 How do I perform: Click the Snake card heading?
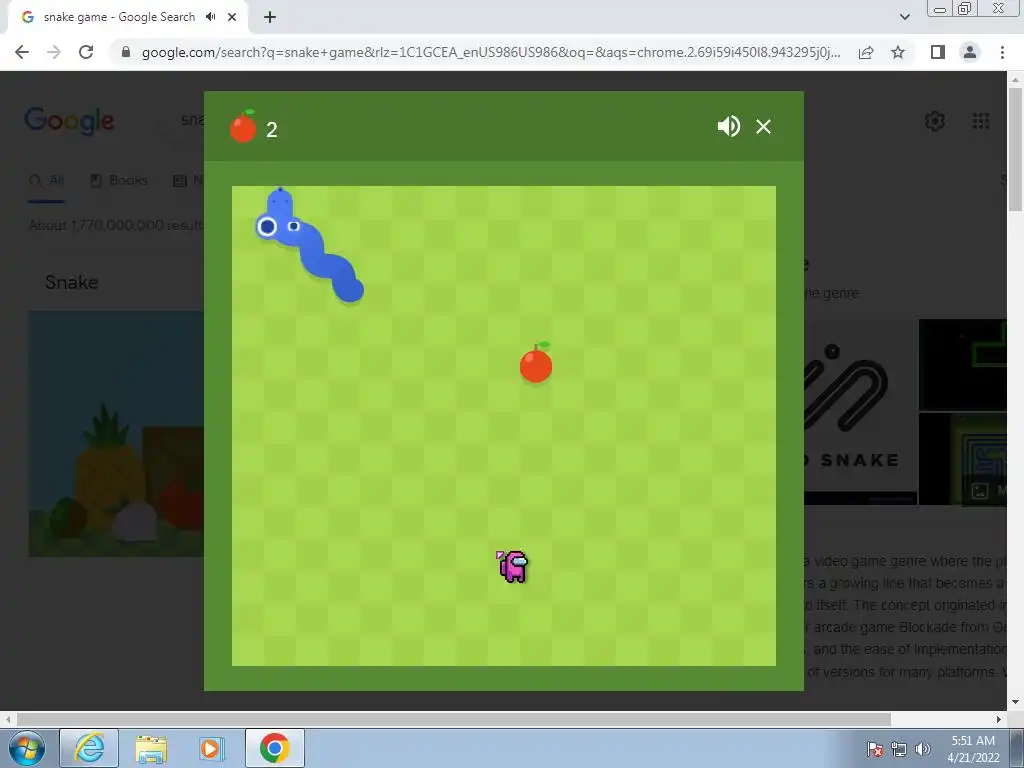tap(72, 282)
